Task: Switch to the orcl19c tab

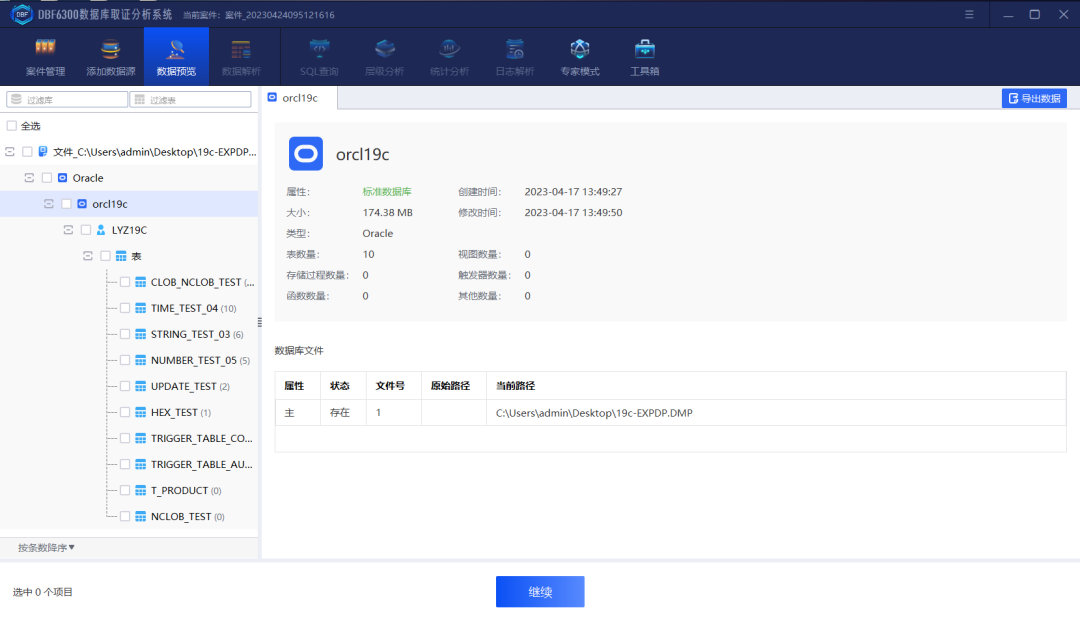Action: pyautogui.click(x=299, y=98)
